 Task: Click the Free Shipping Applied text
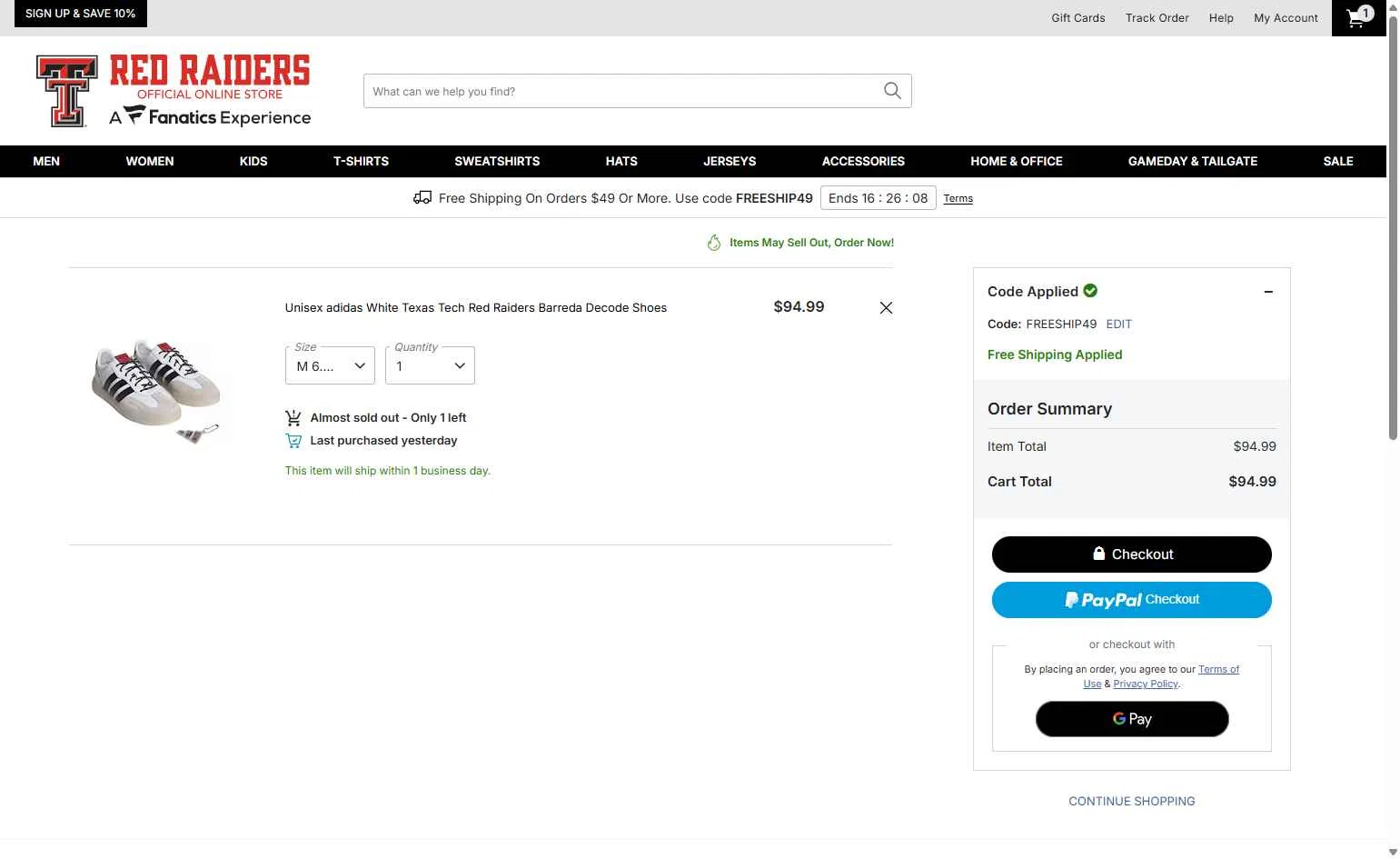[x=1055, y=355]
